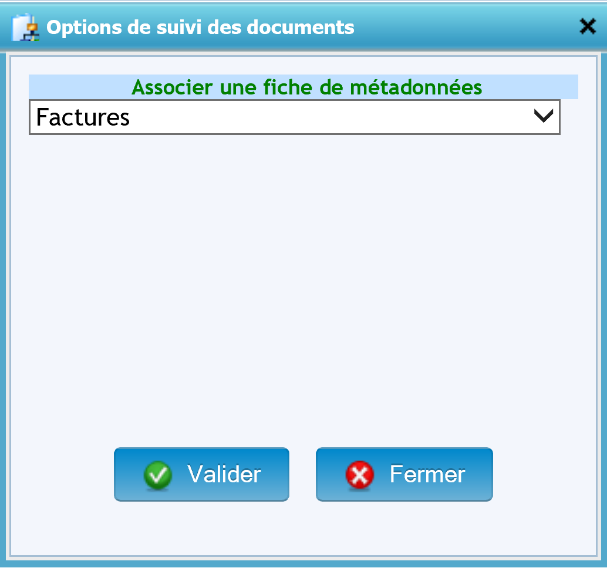The image size is (607, 568).
Task: Click the header band right of the heading text
Action: pyautogui.click(x=530, y=87)
